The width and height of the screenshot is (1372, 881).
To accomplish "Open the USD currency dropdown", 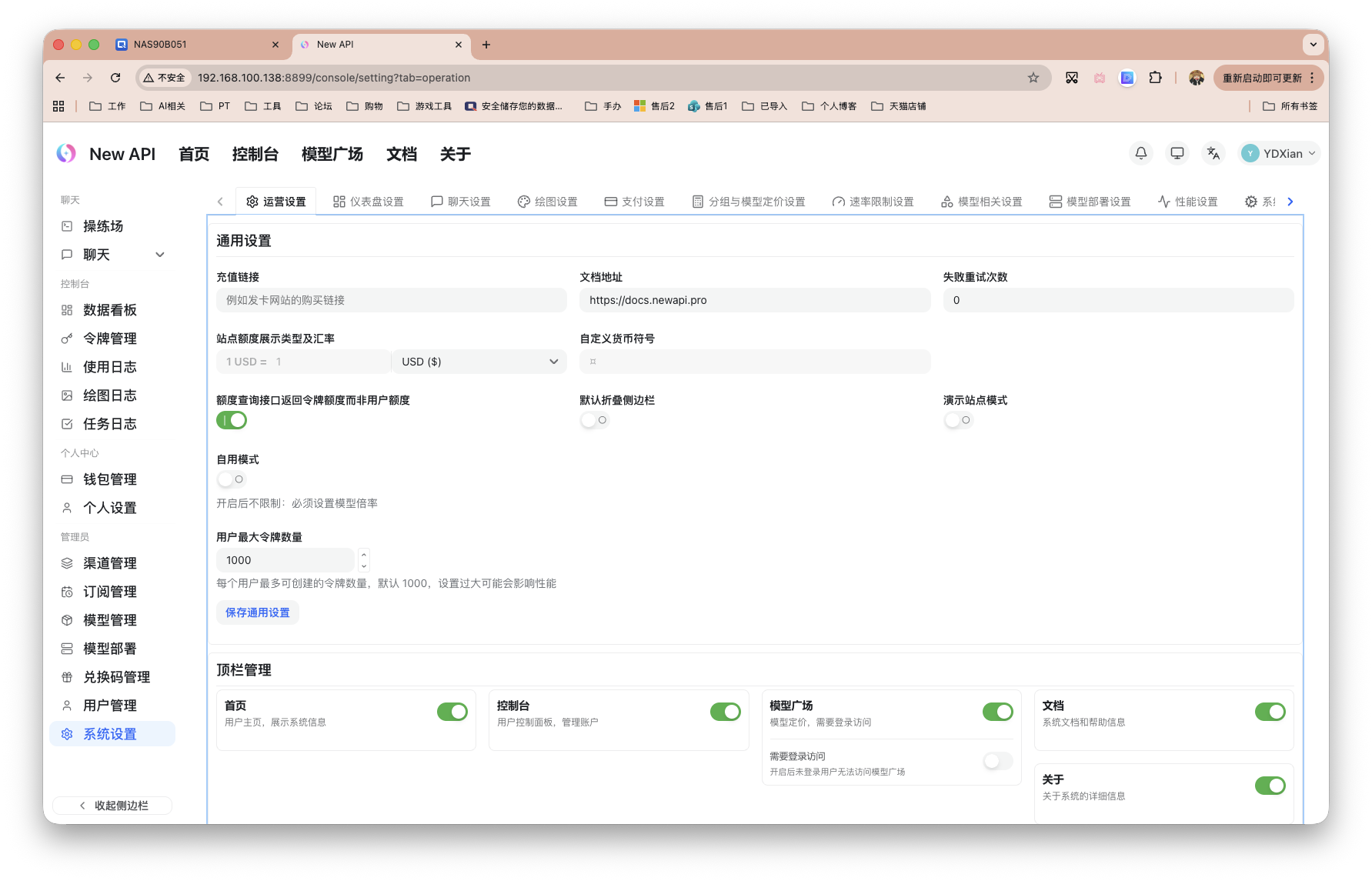I will point(479,361).
